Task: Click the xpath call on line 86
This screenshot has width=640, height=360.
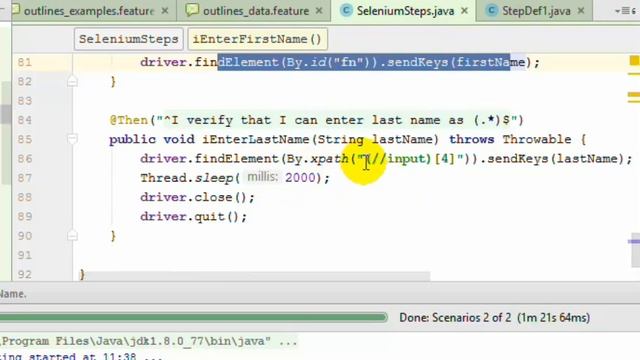Action: pos(329,158)
